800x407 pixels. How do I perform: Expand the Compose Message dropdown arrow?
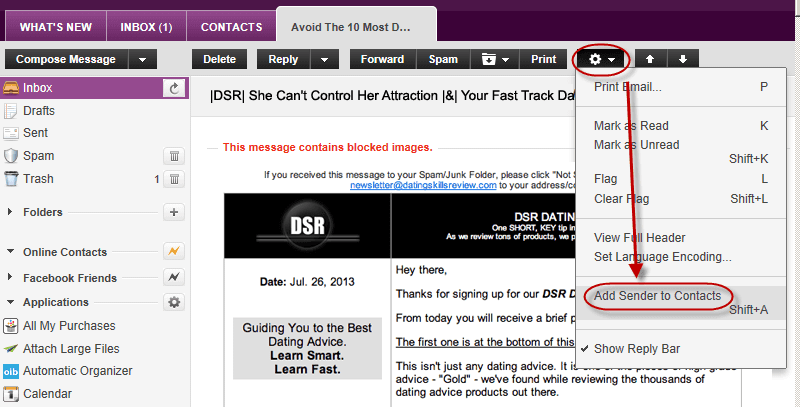144,60
